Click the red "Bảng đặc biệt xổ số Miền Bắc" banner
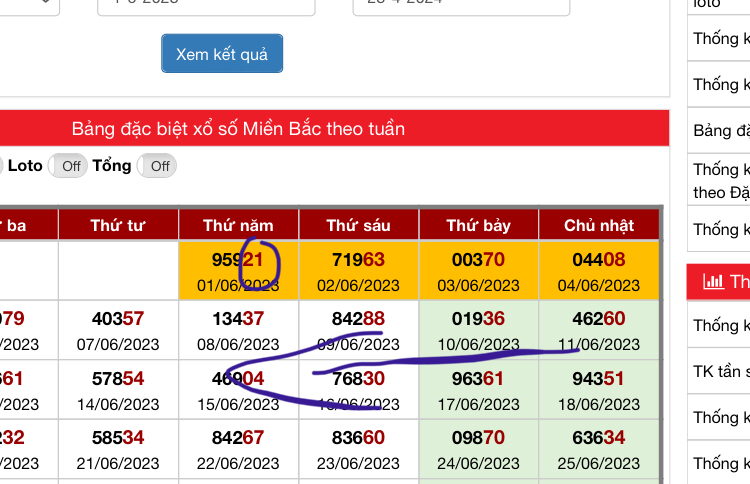The height and width of the screenshot is (484, 750). [238, 129]
